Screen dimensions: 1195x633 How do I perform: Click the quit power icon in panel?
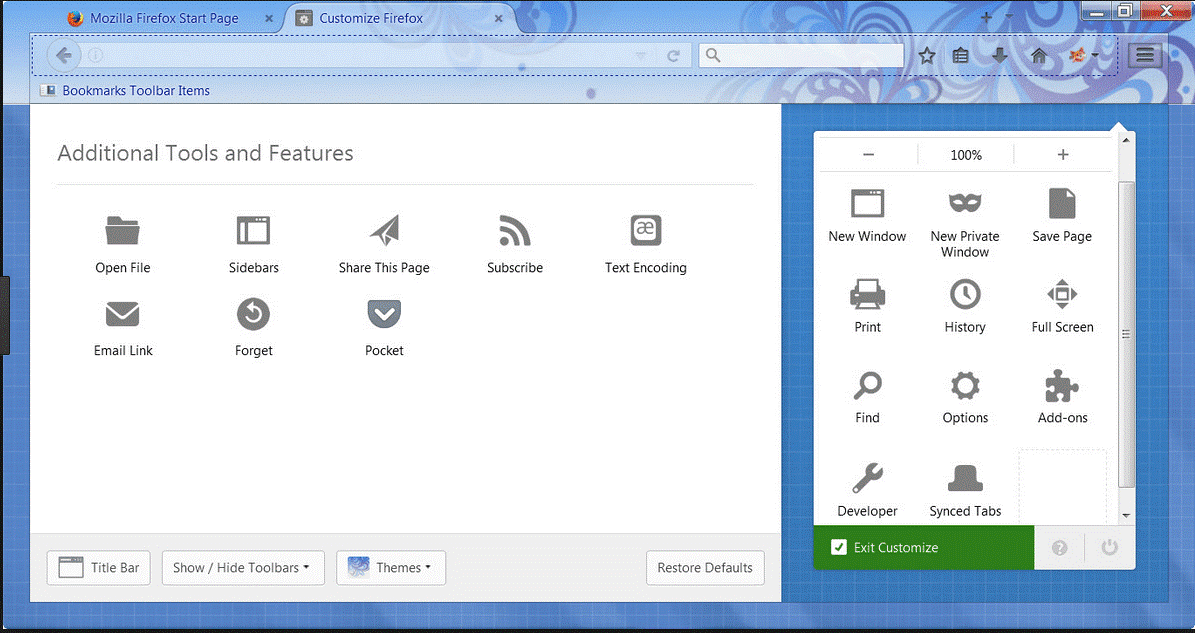coord(1109,548)
